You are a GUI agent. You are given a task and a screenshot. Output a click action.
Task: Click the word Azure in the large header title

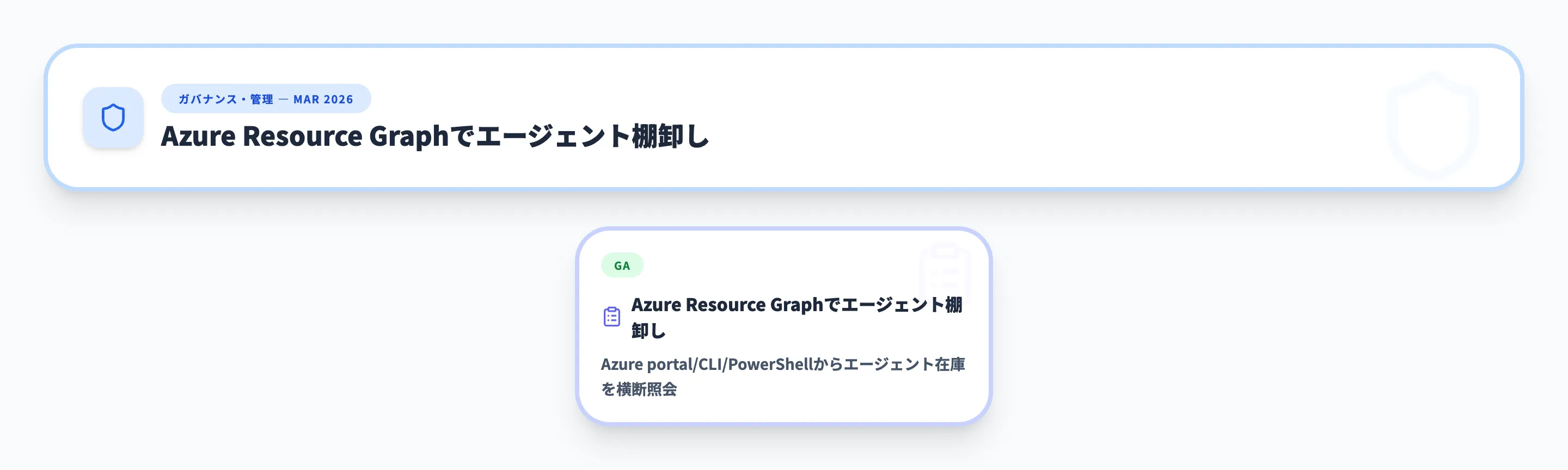198,136
